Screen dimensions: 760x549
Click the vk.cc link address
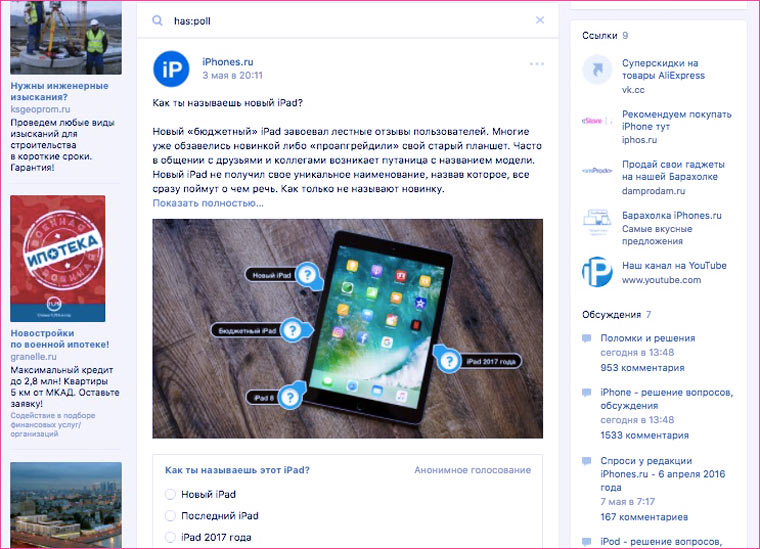coord(633,90)
